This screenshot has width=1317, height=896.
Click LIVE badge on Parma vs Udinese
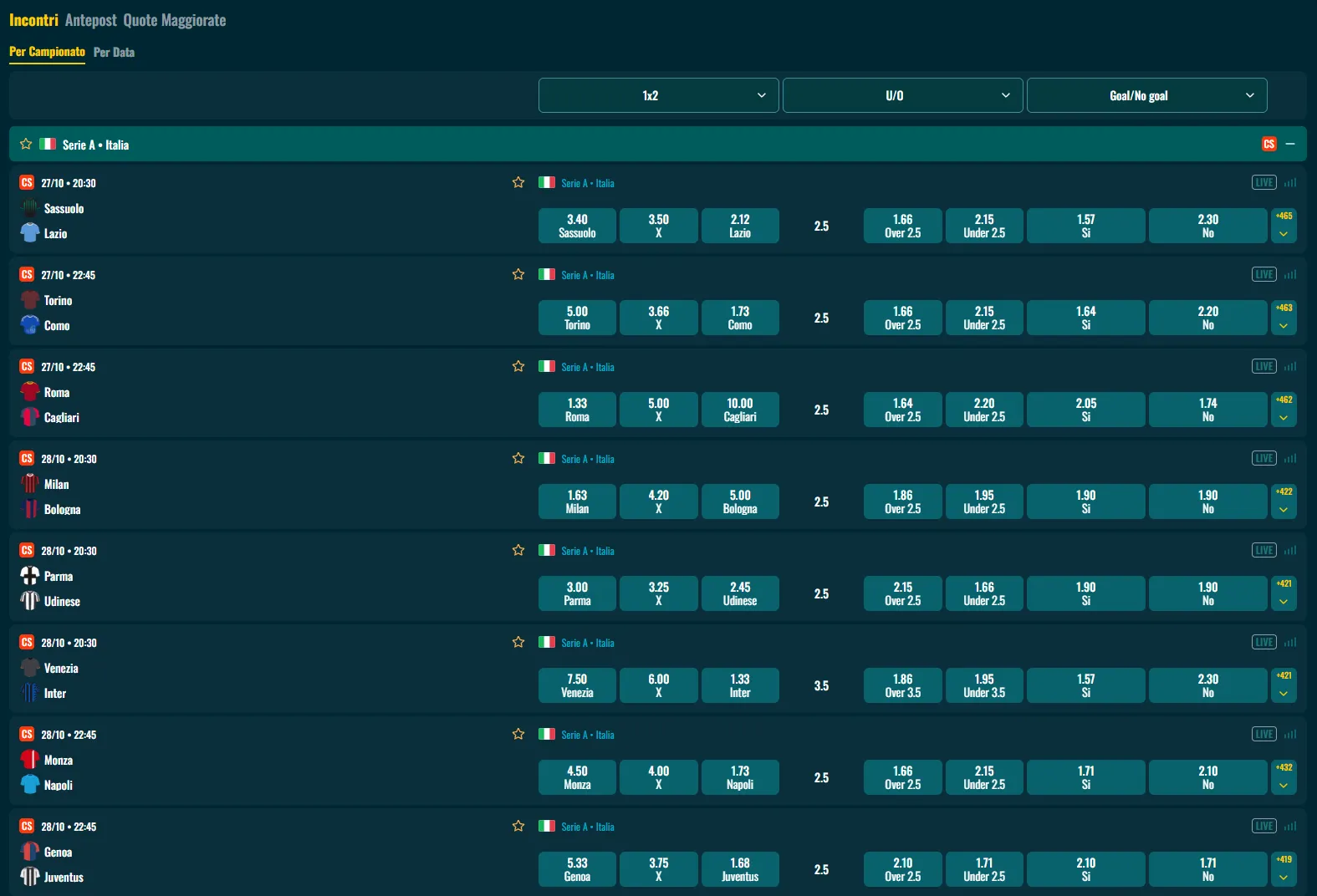pyautogui.click(x=1263, y=550)
